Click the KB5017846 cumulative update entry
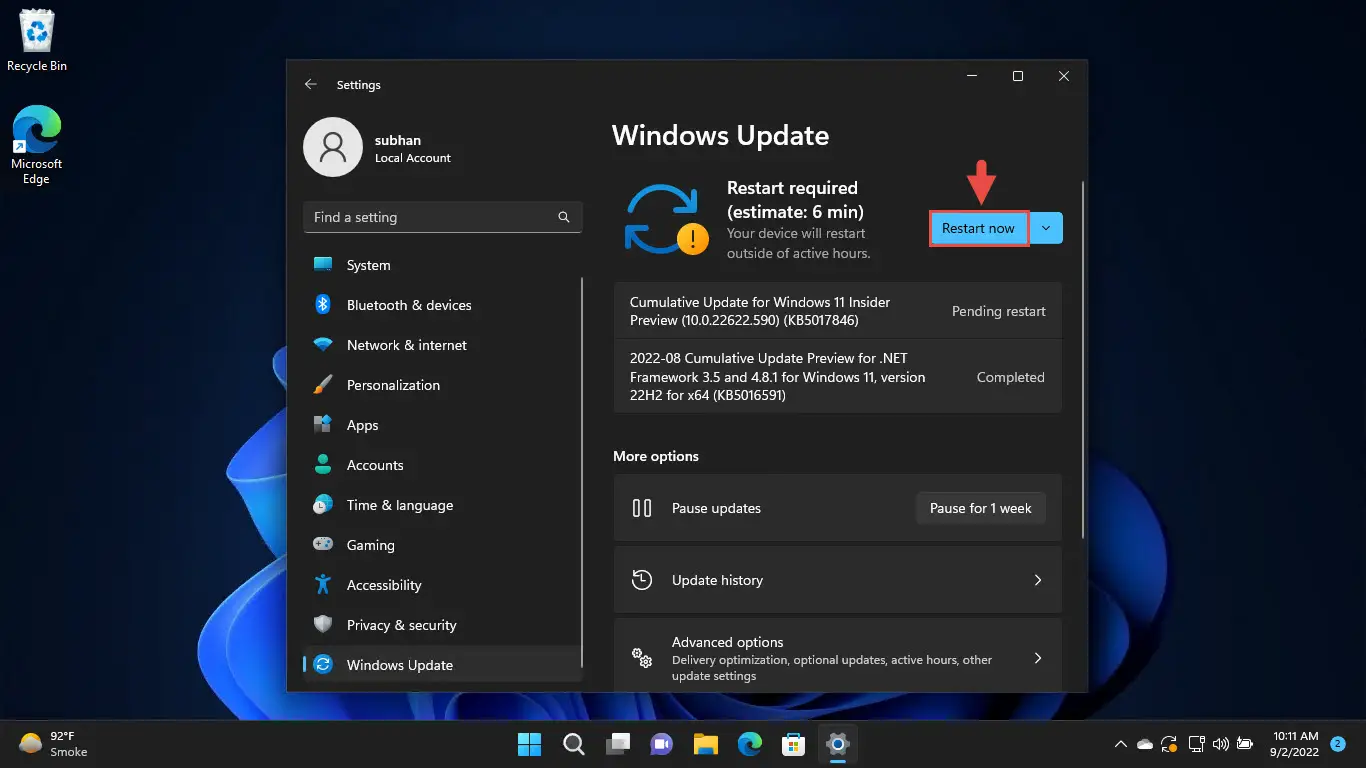Screen dimensions: 1366x768 click(x=837, y=311)
